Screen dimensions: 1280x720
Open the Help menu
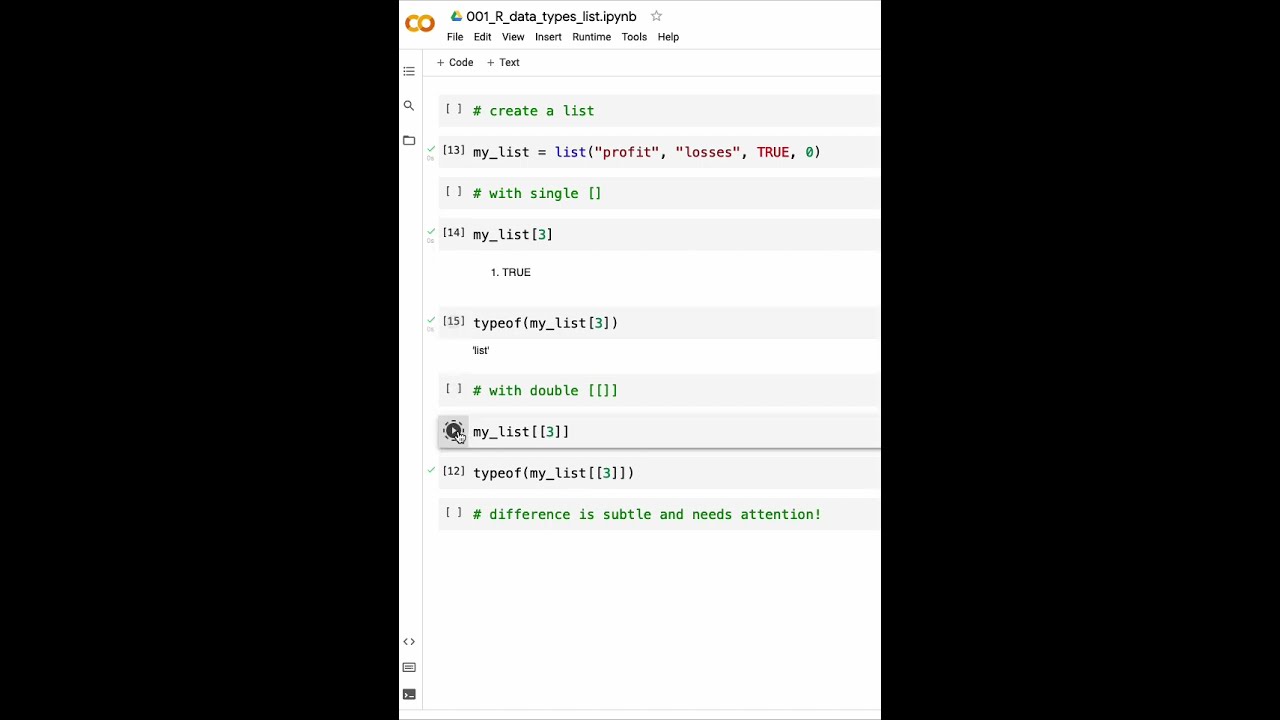(x=668, y=37)
